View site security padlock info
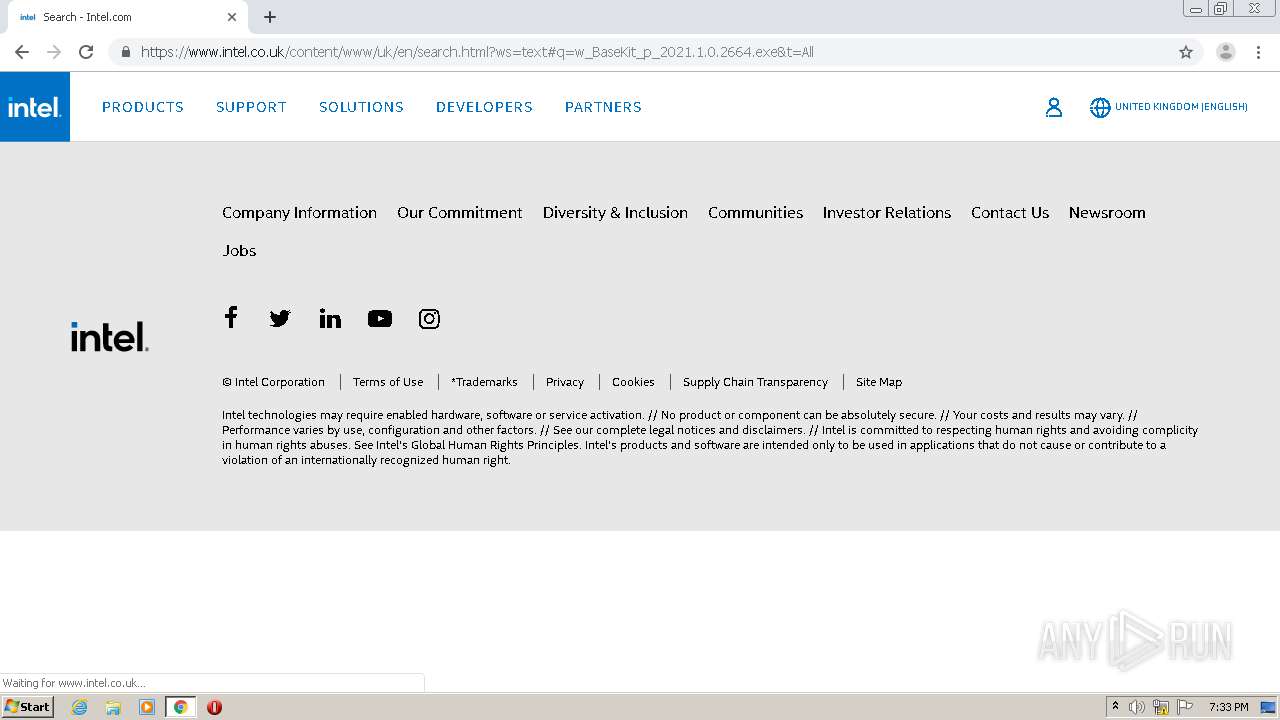1280x720 pixels. point(125,52)
